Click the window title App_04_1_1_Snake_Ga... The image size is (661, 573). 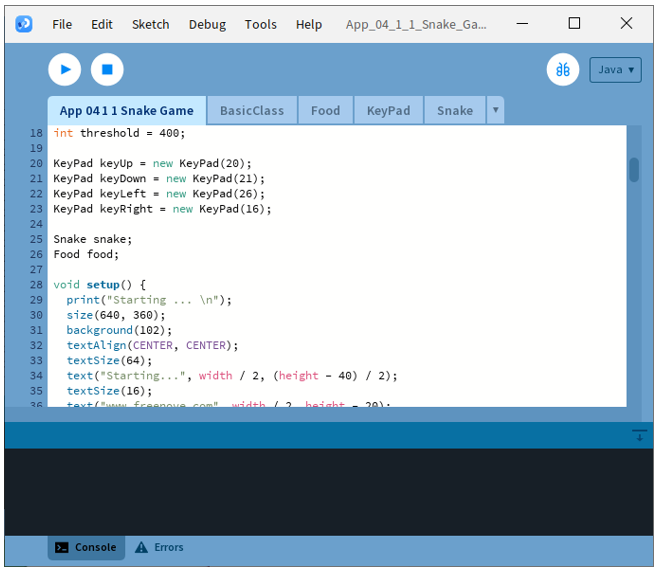416,24
